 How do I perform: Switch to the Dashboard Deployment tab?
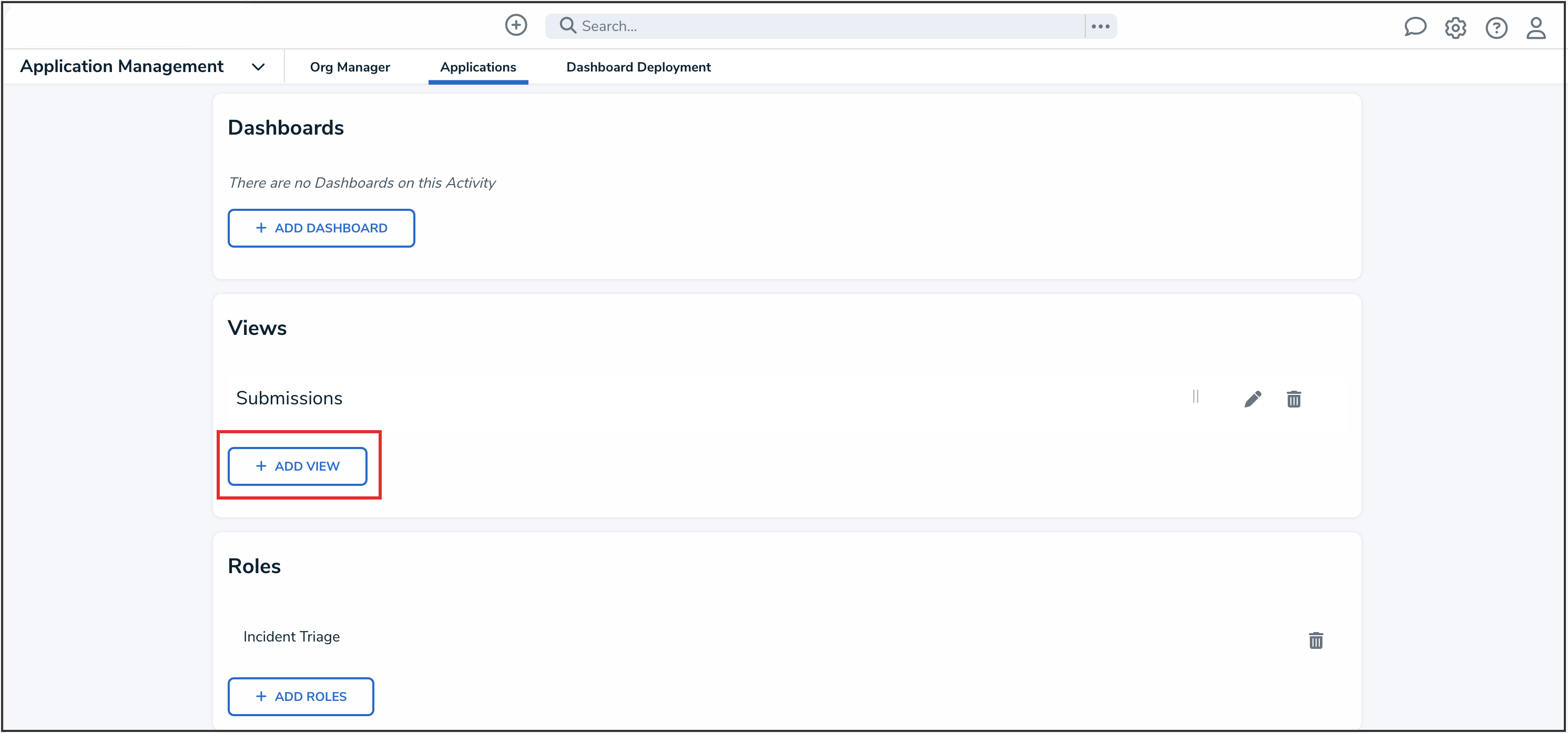[638, 67]
